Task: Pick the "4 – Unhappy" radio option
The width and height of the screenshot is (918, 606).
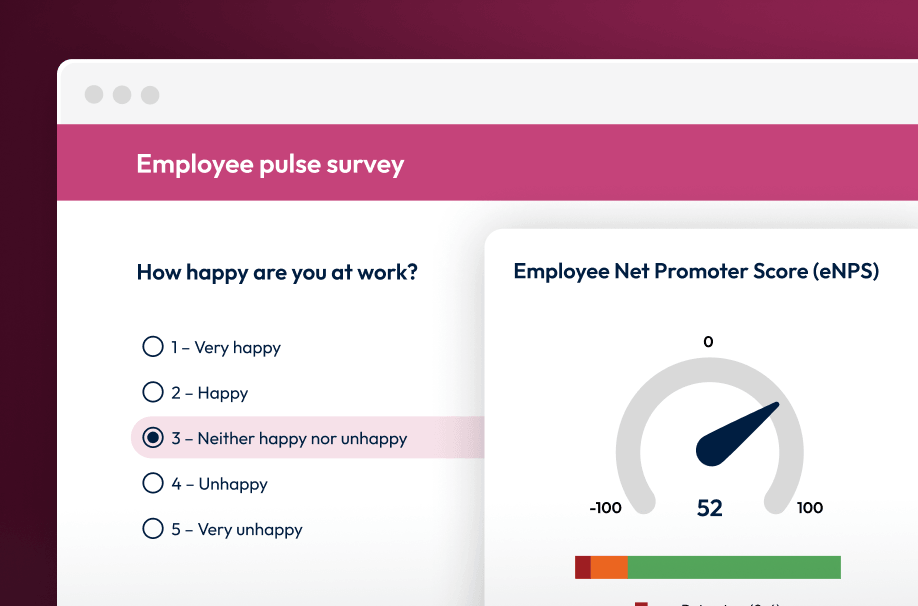Action: coord(153,483)
